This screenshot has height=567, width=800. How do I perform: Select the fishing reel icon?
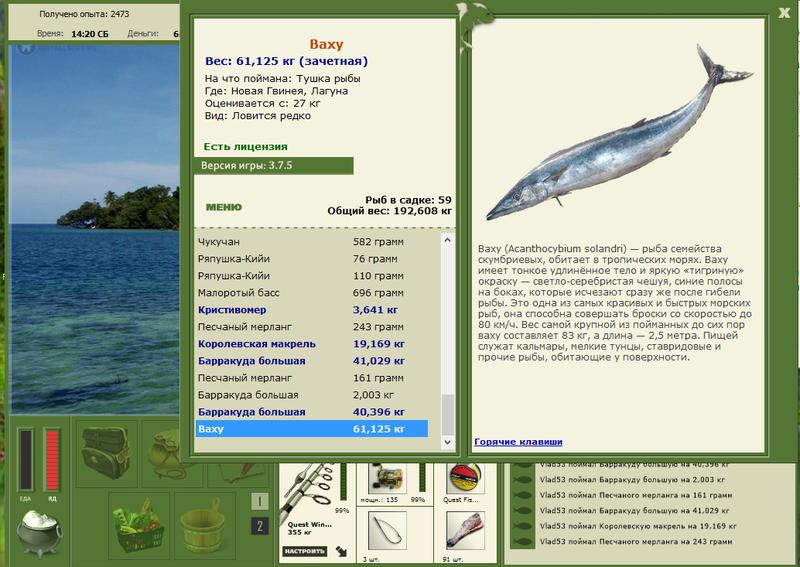pyautogui.click(x=387, y=478)
